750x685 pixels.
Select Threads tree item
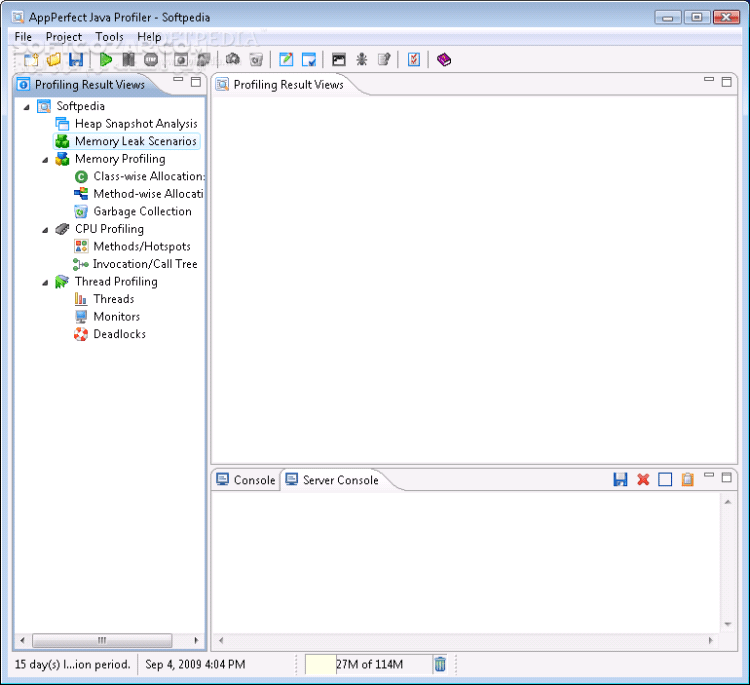[x=104, y=299]
